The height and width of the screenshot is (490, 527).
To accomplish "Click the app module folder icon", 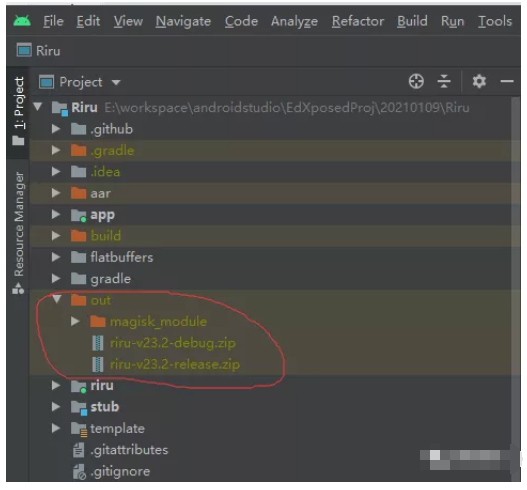I will [79, 215].
